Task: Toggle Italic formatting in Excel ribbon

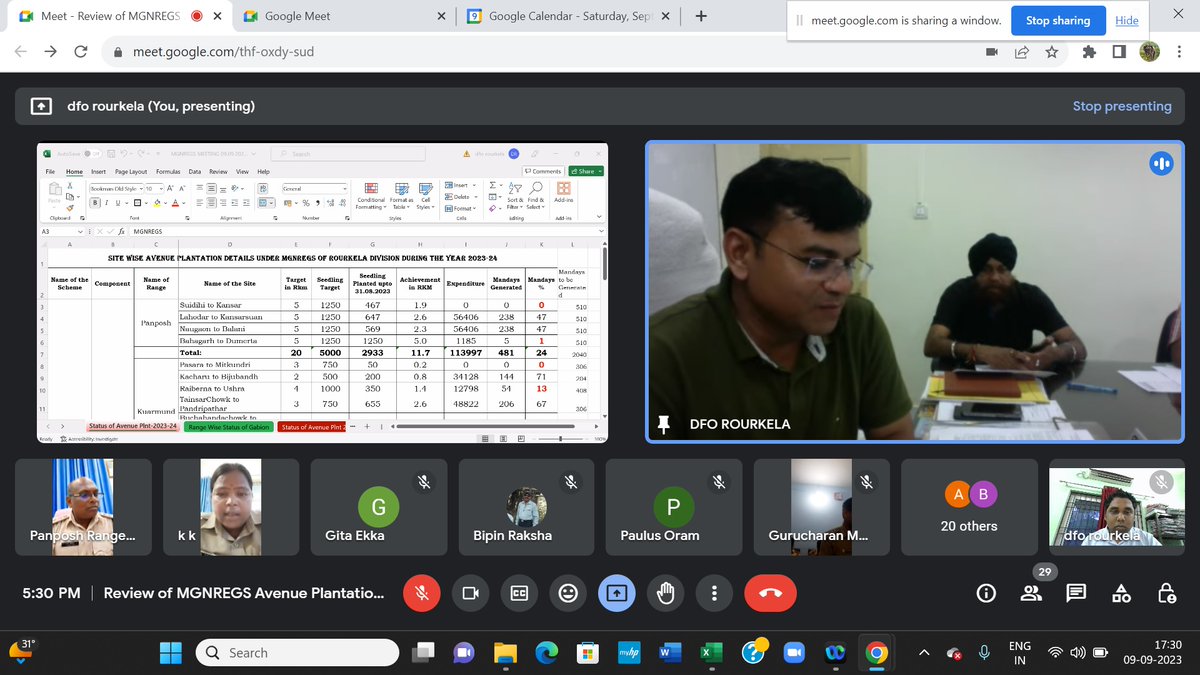Action: point(107,202)
